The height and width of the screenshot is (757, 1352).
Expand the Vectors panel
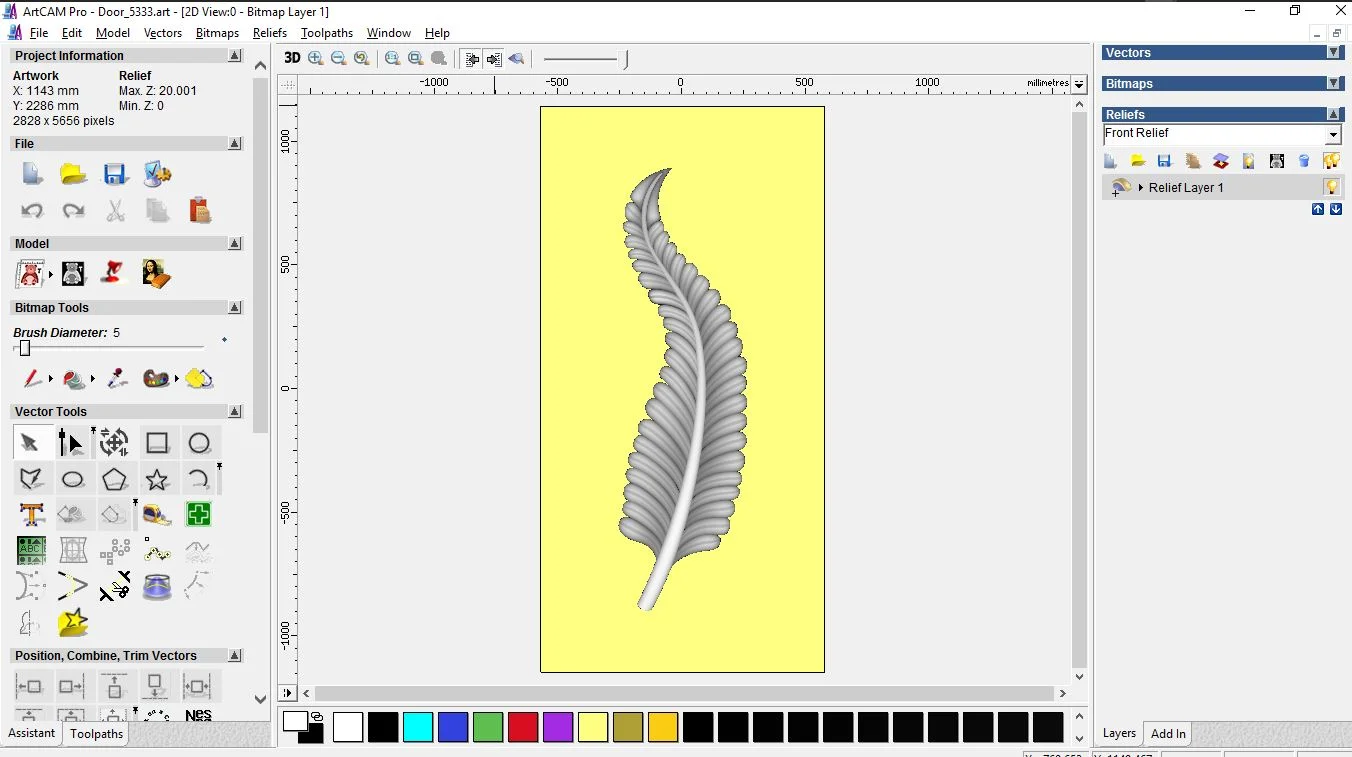[1333, 53]
